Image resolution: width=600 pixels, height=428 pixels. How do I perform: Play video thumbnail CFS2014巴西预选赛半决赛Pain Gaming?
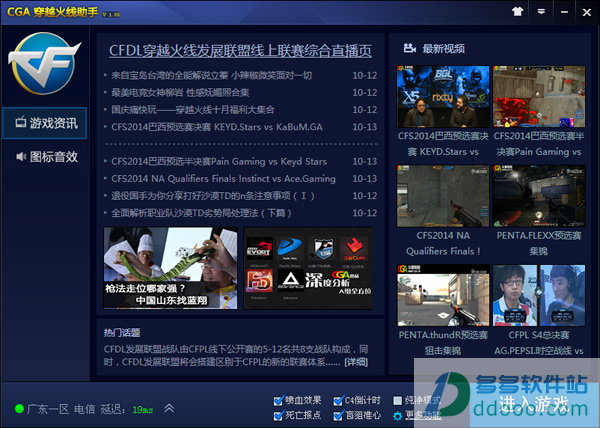539,96
